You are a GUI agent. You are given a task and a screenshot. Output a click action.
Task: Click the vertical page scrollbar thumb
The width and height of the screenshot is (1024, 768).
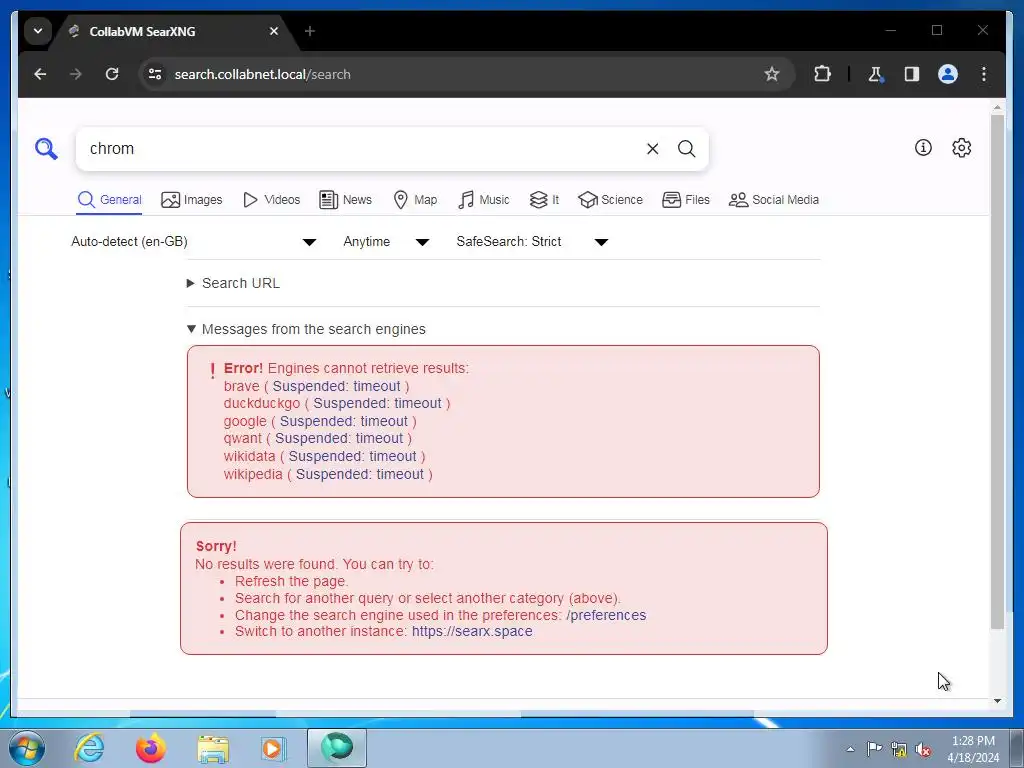(x=997, y=372)
